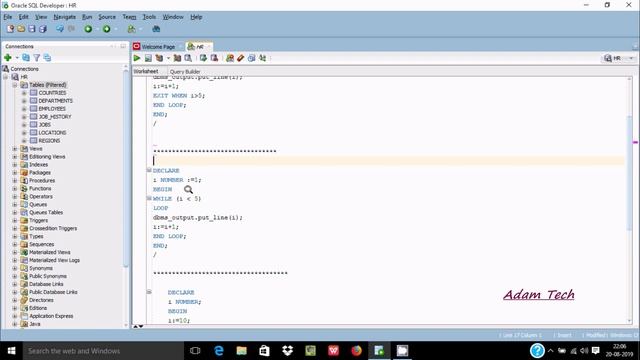
Task: Switch to the Welcome Page tab
Action: pos(158,47)
